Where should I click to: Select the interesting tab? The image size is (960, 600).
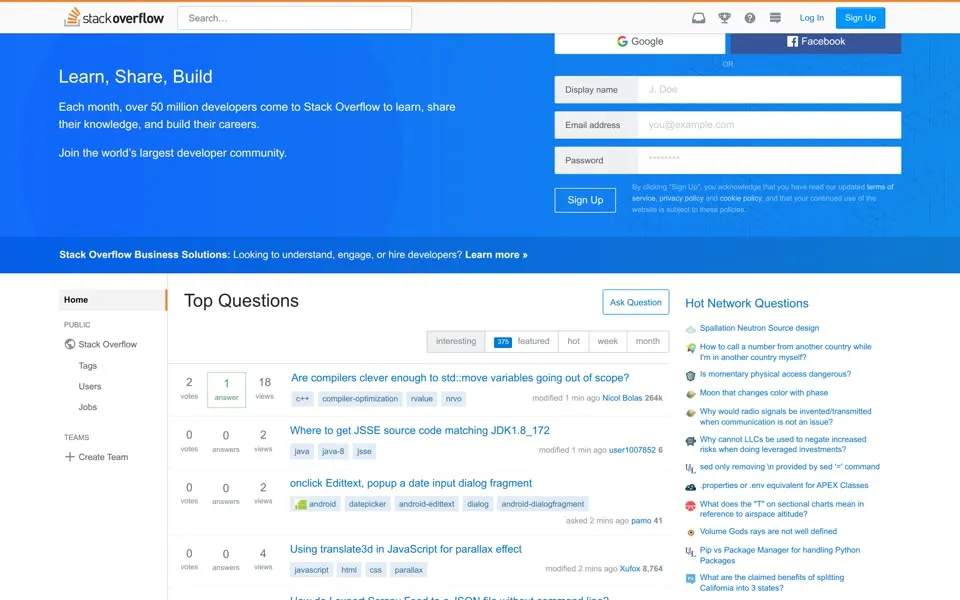[x=456, y=341]
